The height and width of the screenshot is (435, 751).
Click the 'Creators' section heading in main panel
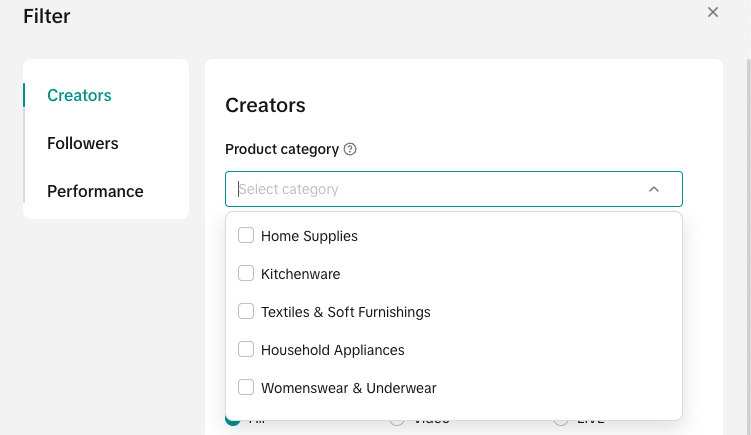pyautogui.click(x=265, y=105)
